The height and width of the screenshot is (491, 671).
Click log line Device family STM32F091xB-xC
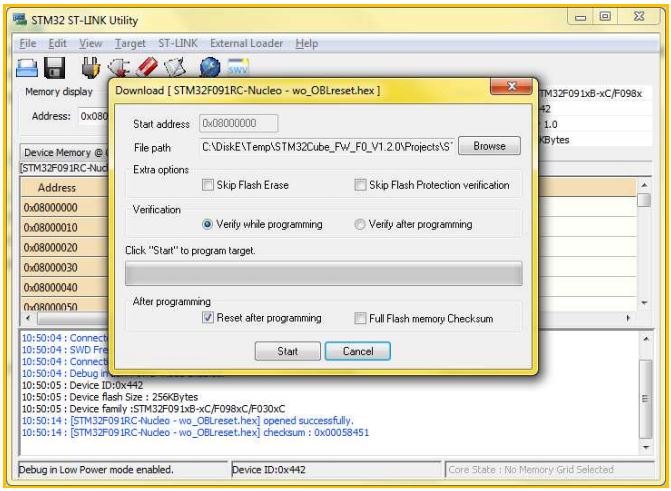coord(153,409)
